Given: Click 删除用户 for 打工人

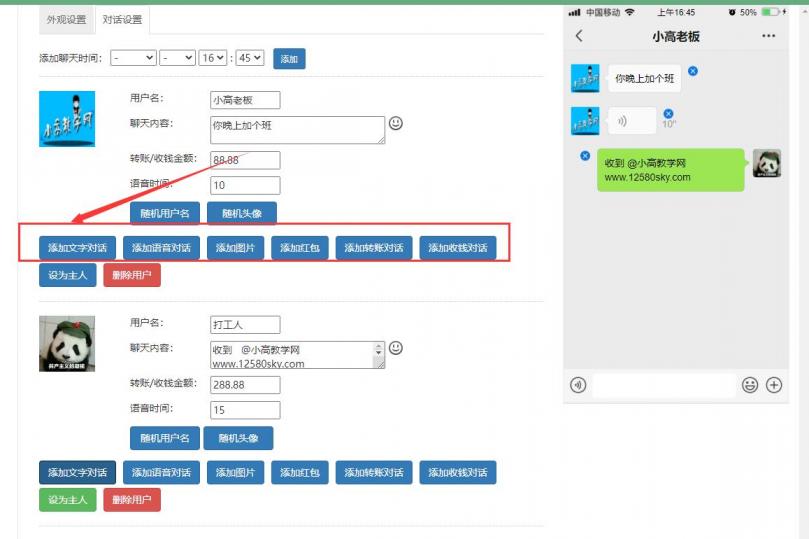Looking at the screenshot, I should (132, 500).
